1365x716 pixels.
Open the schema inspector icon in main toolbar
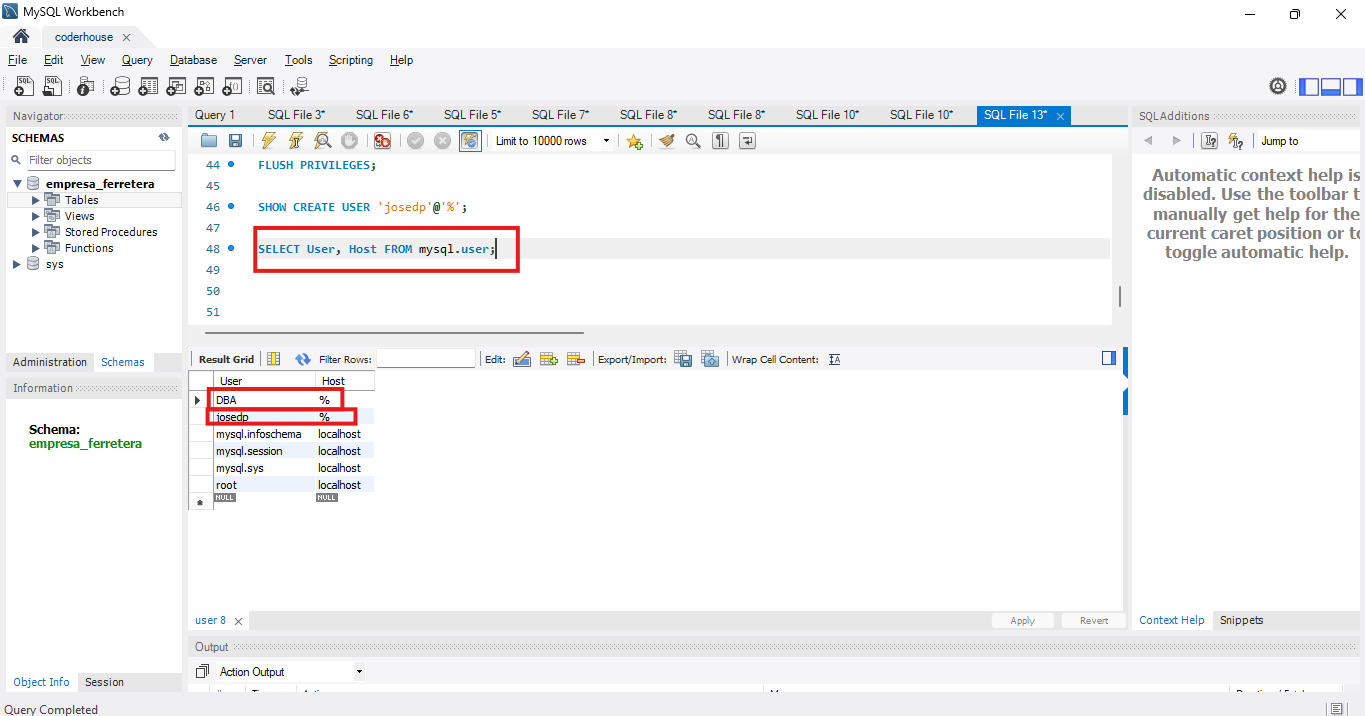[x=86, y=87]
